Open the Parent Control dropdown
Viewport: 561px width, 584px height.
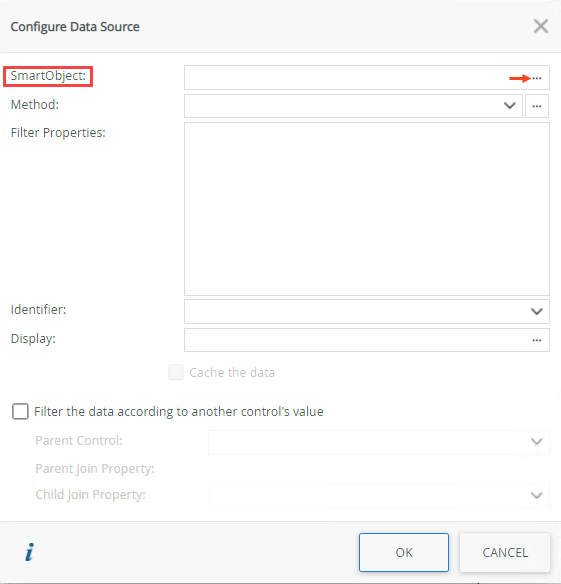(x=378, y=442)
